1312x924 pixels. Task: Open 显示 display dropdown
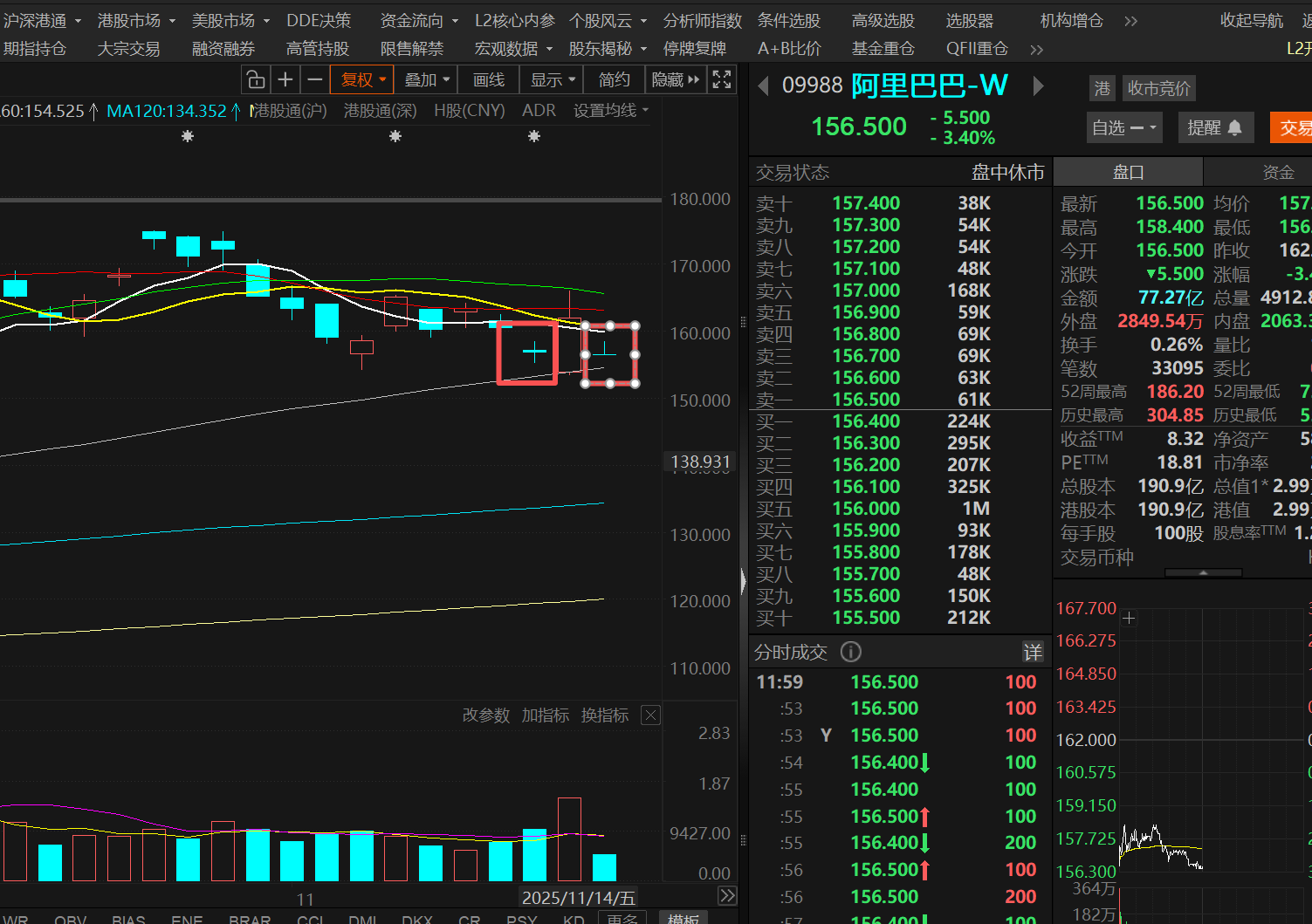click(553, 80)
